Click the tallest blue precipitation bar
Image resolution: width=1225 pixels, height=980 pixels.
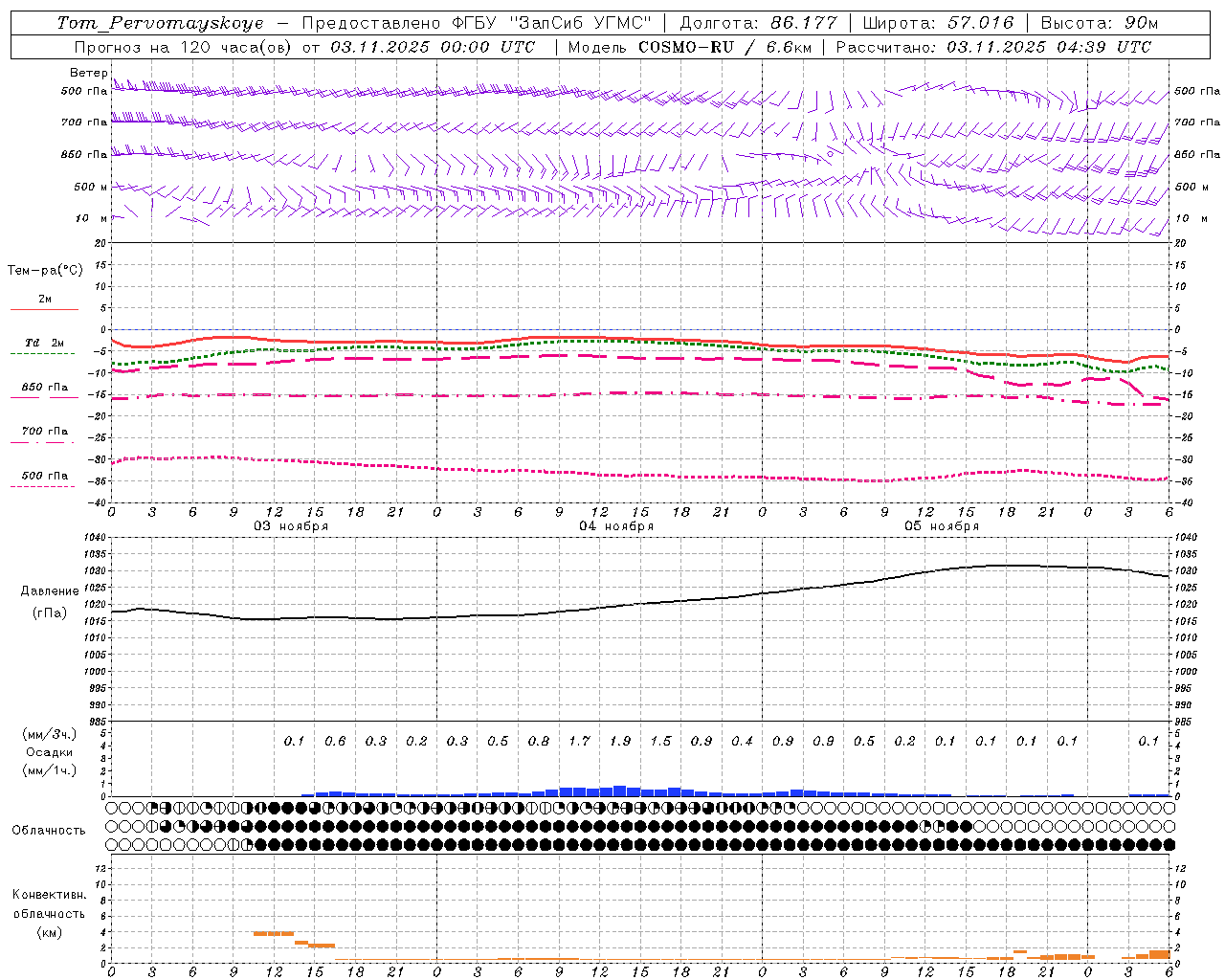tap(620, 791)
